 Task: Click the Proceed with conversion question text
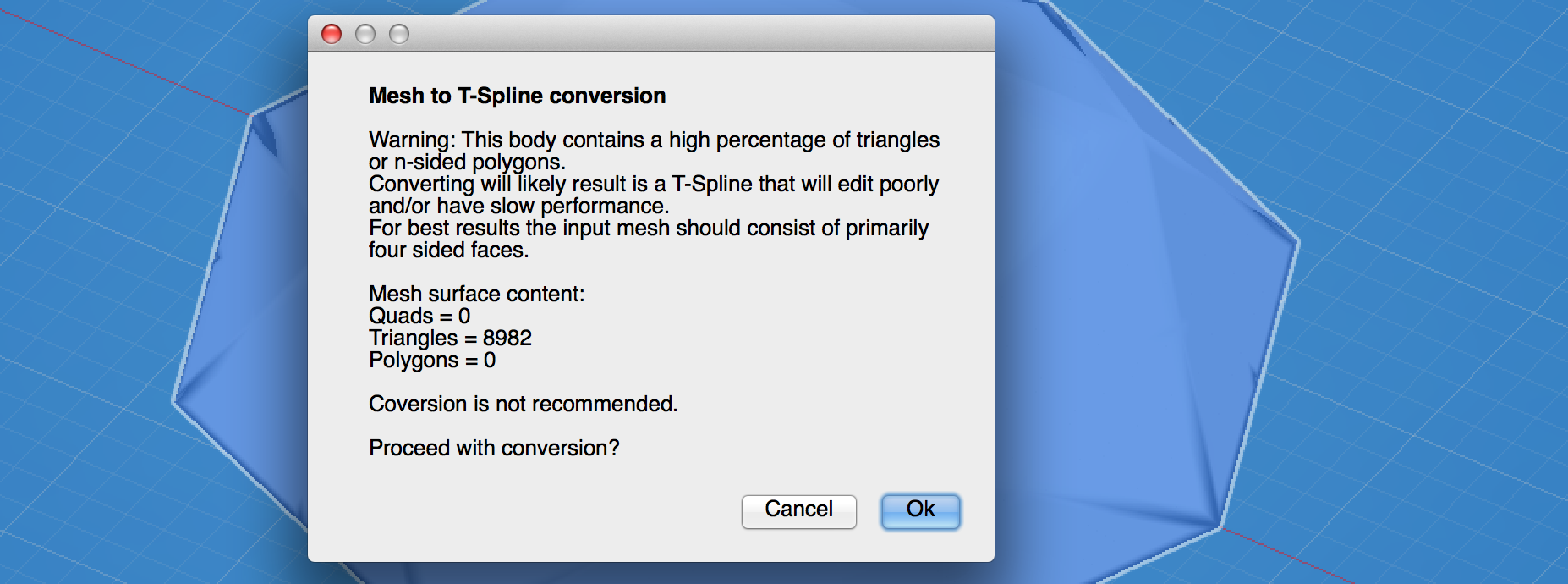pos(494,447)
